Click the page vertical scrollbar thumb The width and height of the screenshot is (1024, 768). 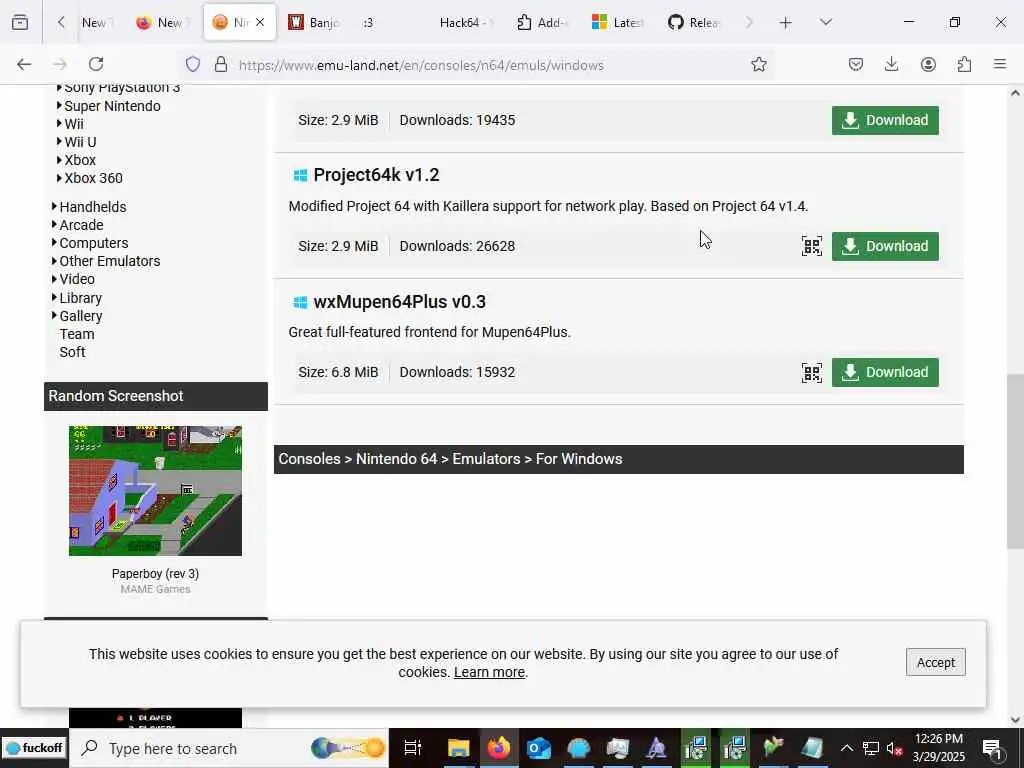1015,461
